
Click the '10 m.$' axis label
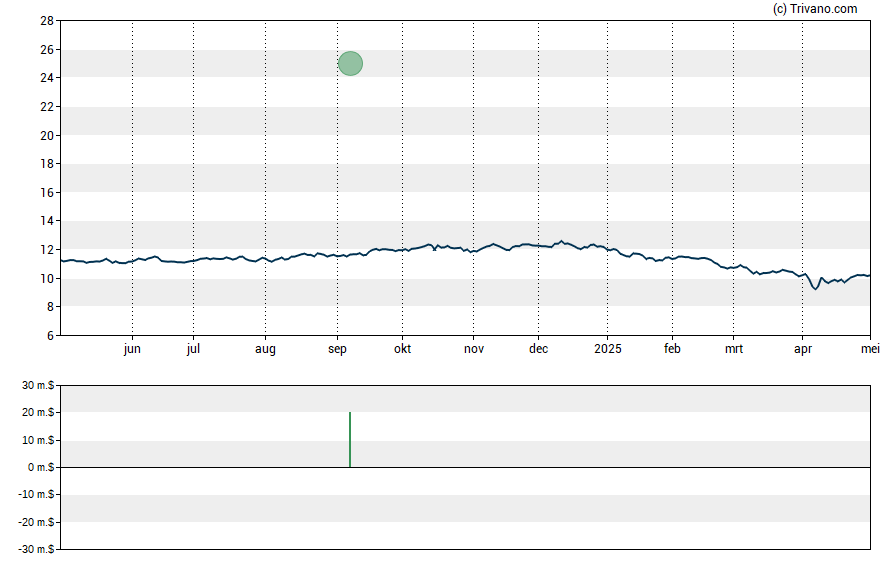38,440
